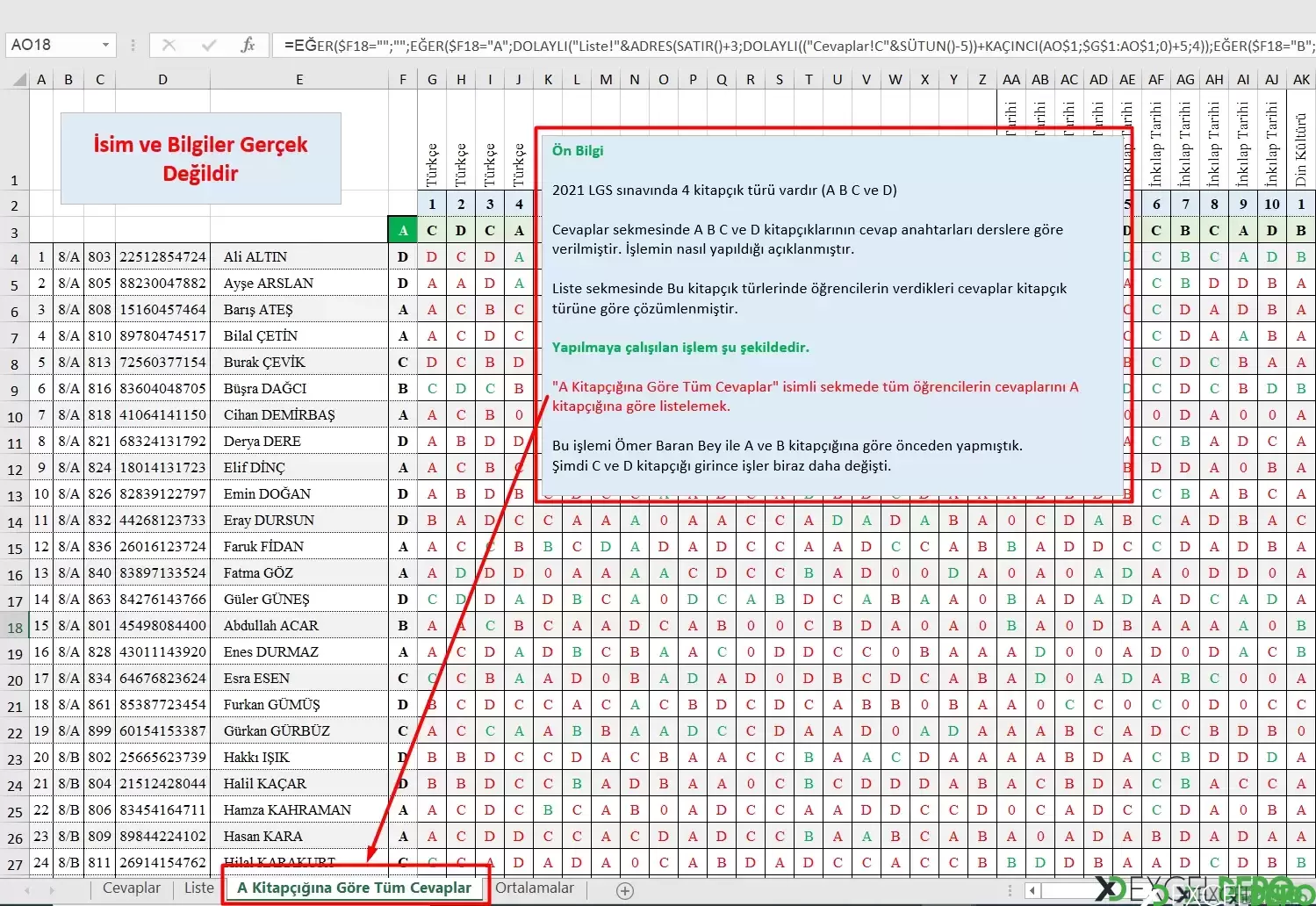This screenshot has height=906, width=1316.
Task: Click the cell with Faruk FİDAN
Action: click(x=299, y=546)
